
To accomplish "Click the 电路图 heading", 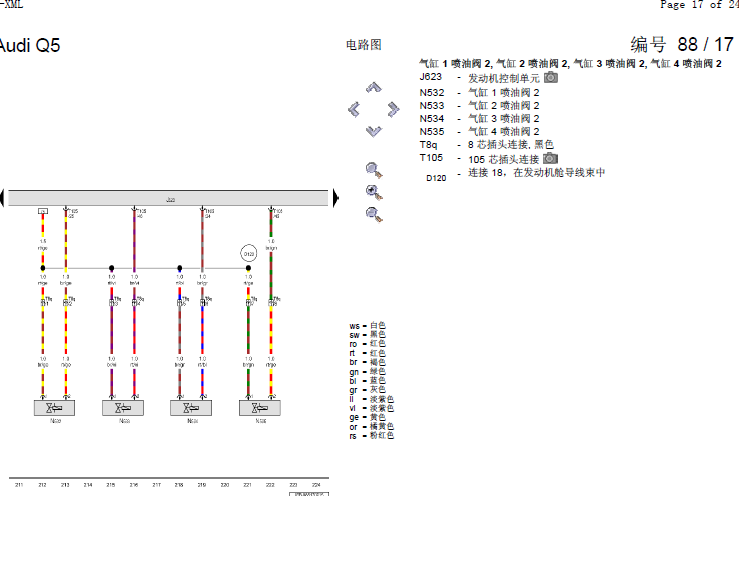I will [x=363, y=45].
